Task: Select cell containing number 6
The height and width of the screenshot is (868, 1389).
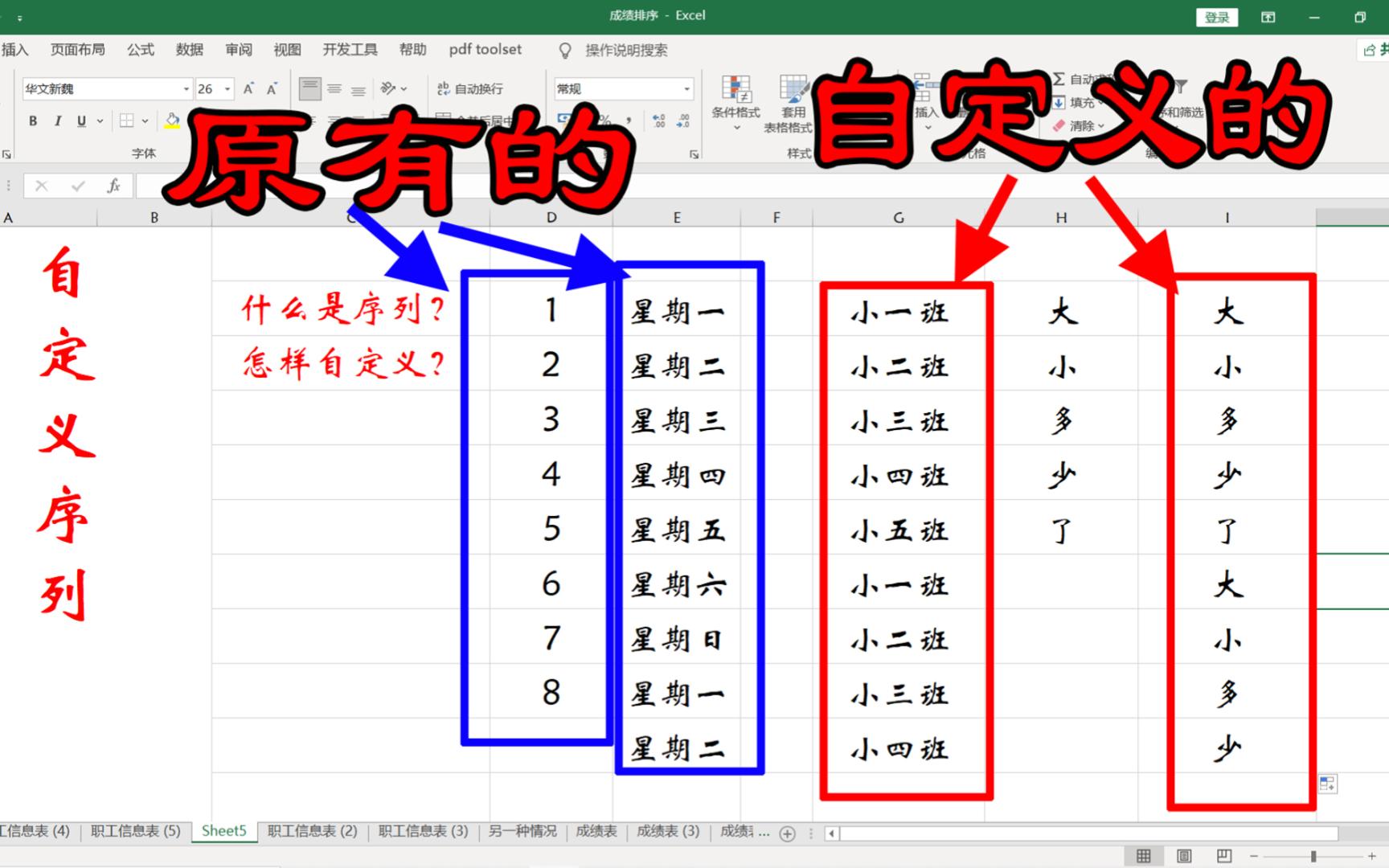Action: pyautogui.click(x=551, y=583)
